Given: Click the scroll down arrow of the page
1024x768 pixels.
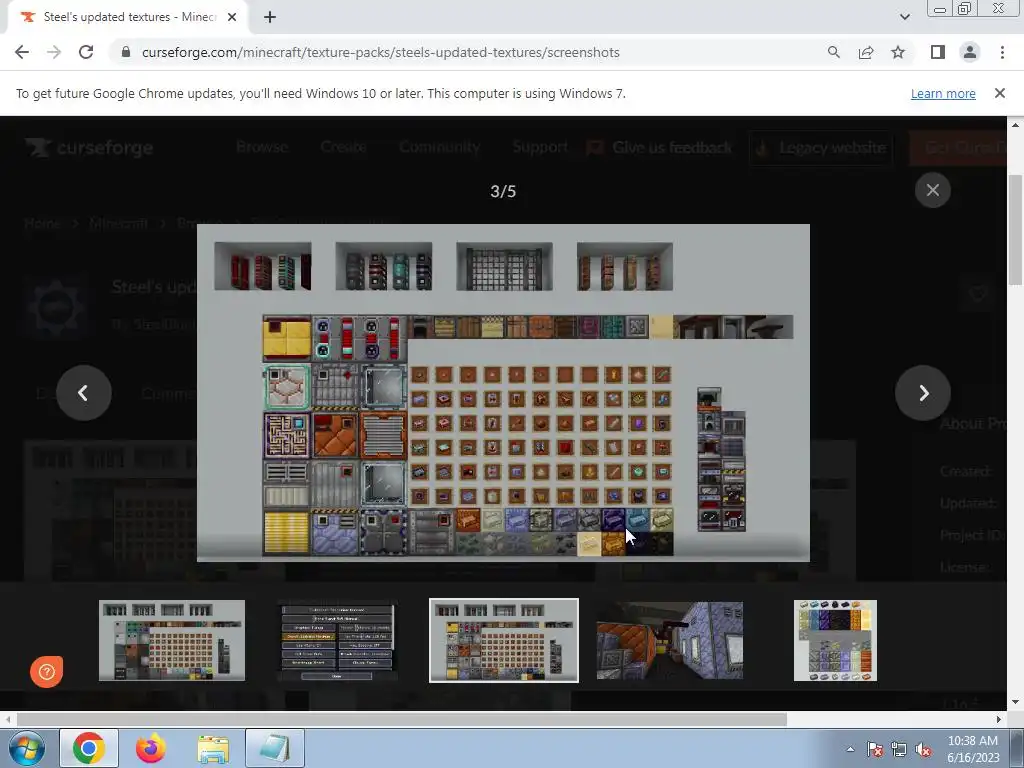Looking at the screenshot, I should click(1015, 703).
